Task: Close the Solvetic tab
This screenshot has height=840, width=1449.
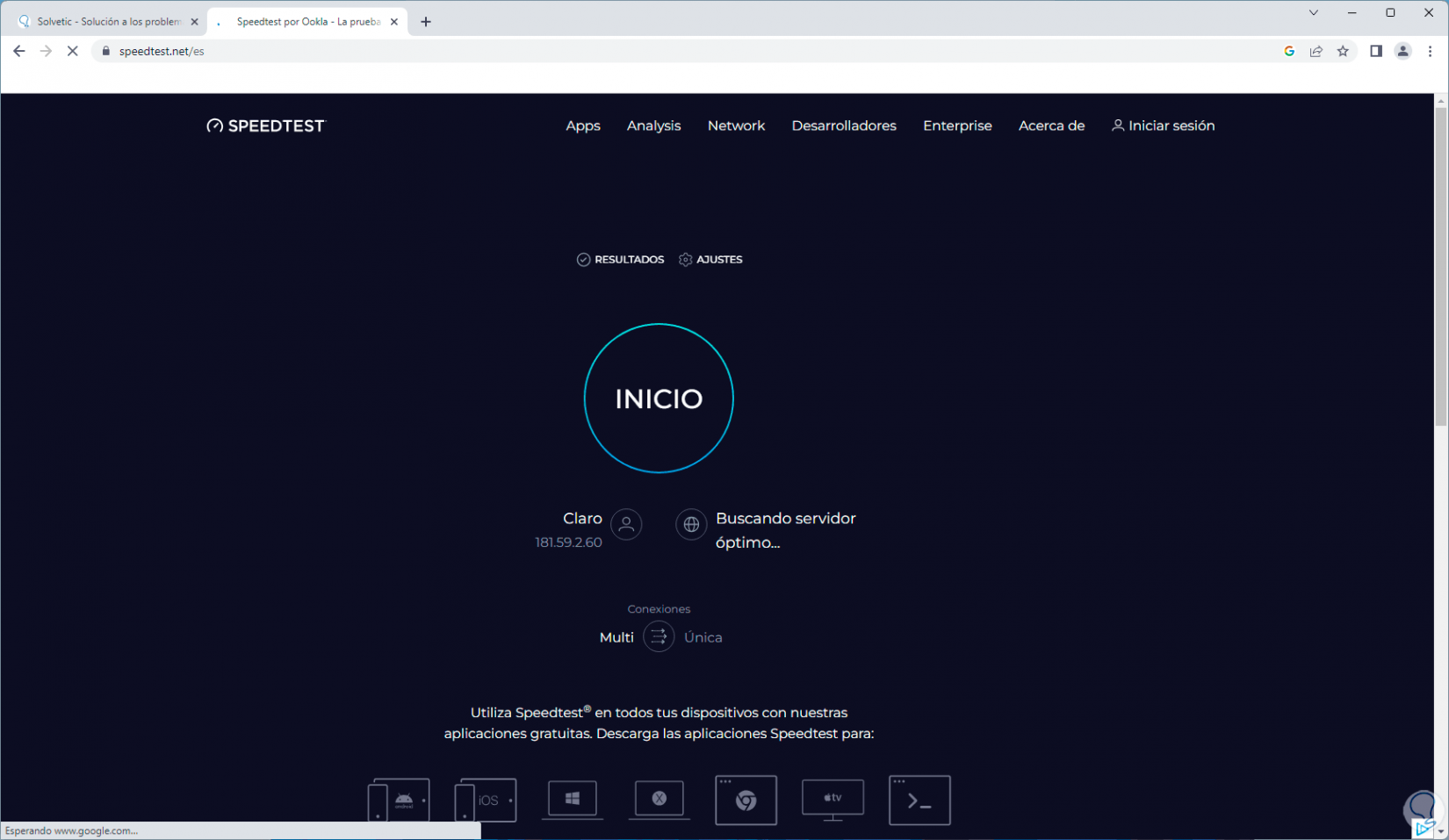Action: click(x=195, y=22)
